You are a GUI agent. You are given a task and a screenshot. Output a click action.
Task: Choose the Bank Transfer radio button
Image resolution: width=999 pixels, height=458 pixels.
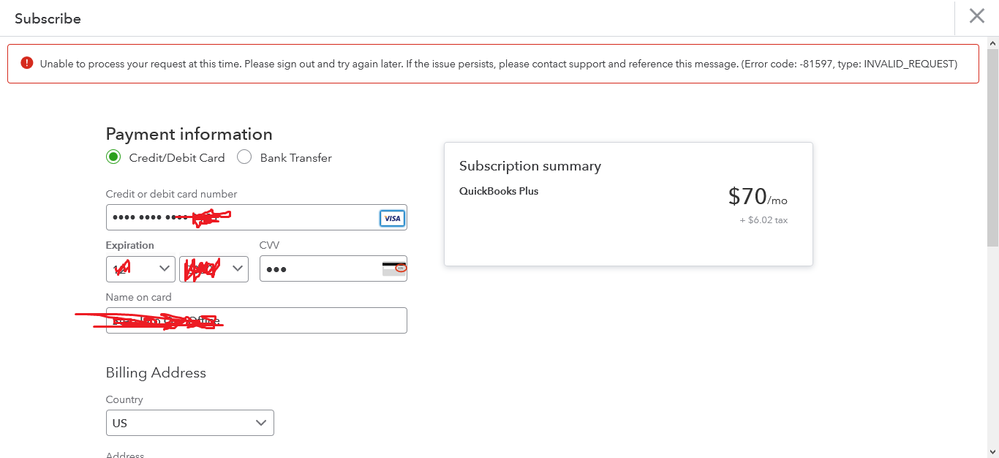pos(244,157)
